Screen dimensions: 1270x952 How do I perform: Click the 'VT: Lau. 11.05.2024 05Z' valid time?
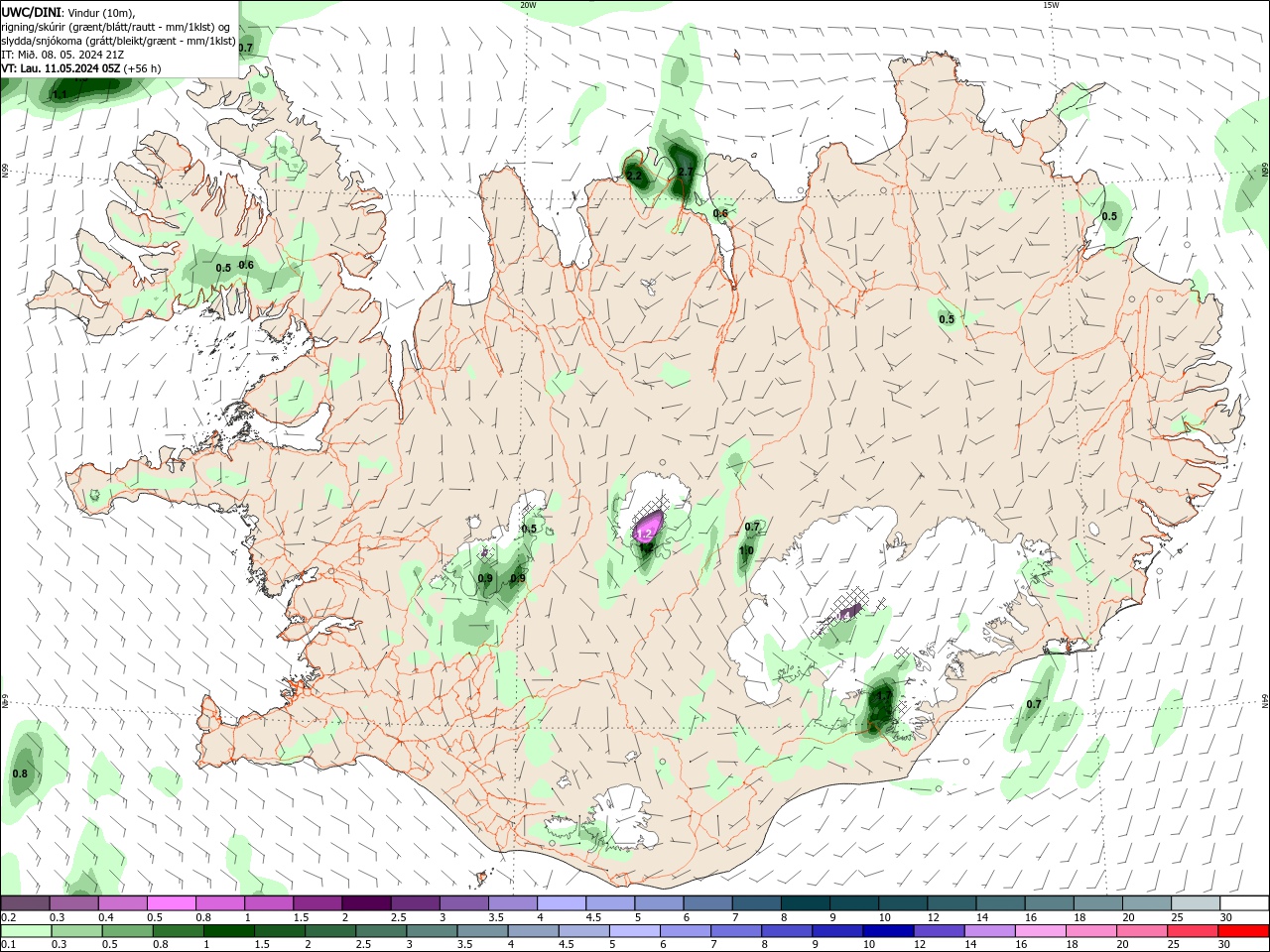pos(62,68)
